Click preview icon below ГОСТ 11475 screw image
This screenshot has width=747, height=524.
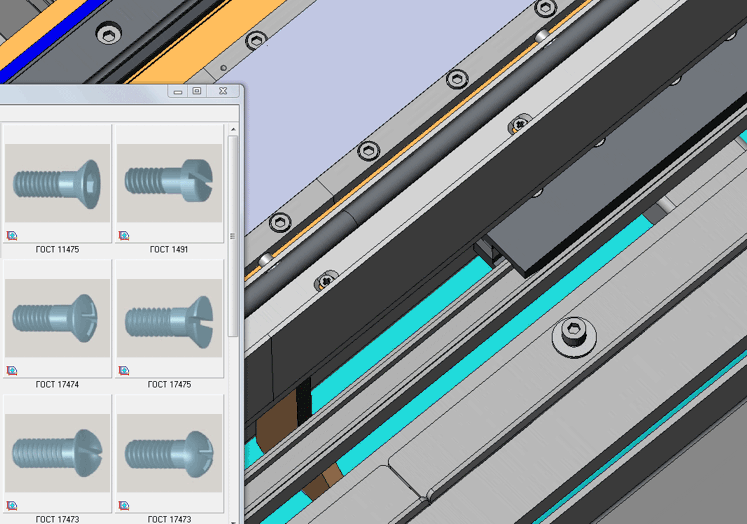tap(12, 236)
